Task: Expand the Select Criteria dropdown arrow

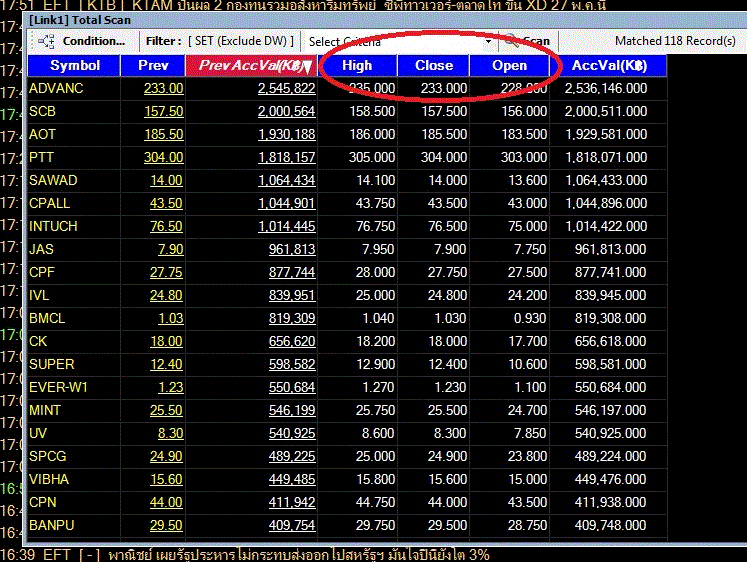Action: 488,41
